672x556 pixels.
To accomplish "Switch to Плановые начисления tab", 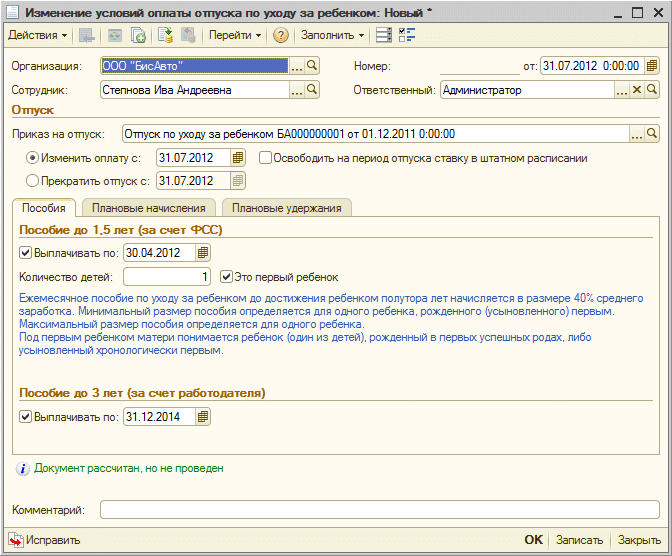I will point(148,208).
